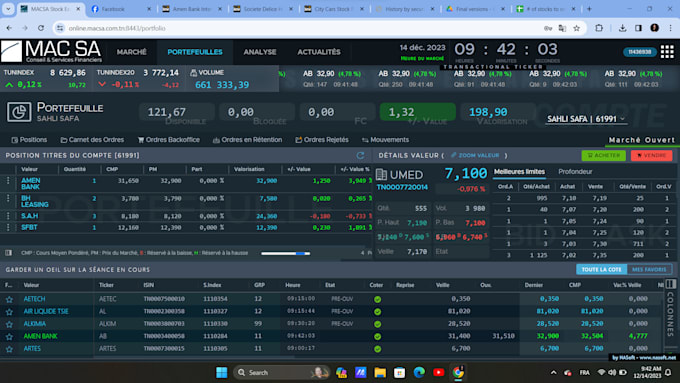Viewport: 680px width, 383px height.
Task: Click the Acheter button
Action: tap(603, 155)
